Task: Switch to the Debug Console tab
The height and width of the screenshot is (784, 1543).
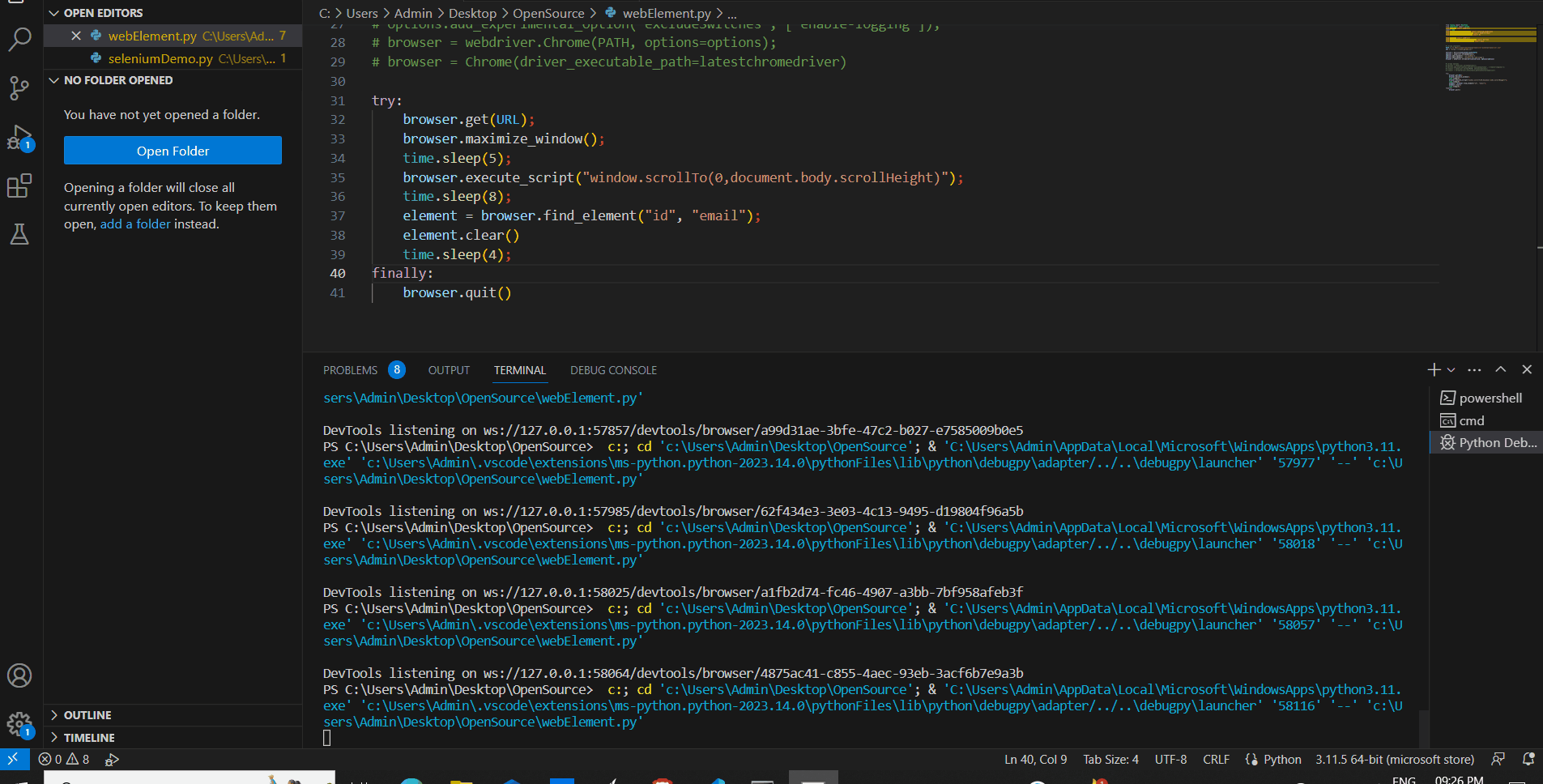Action: 613,370
